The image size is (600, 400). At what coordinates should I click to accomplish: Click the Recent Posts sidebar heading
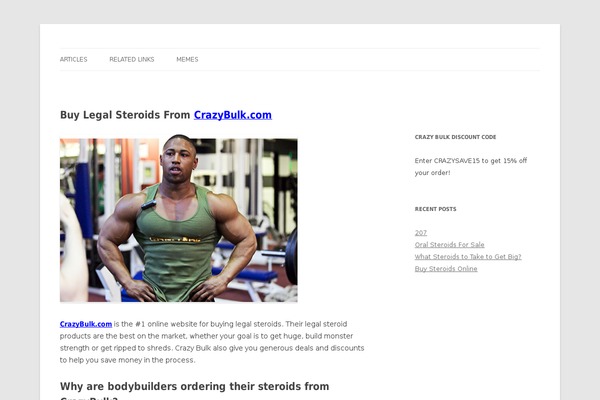tap(435, 209)
